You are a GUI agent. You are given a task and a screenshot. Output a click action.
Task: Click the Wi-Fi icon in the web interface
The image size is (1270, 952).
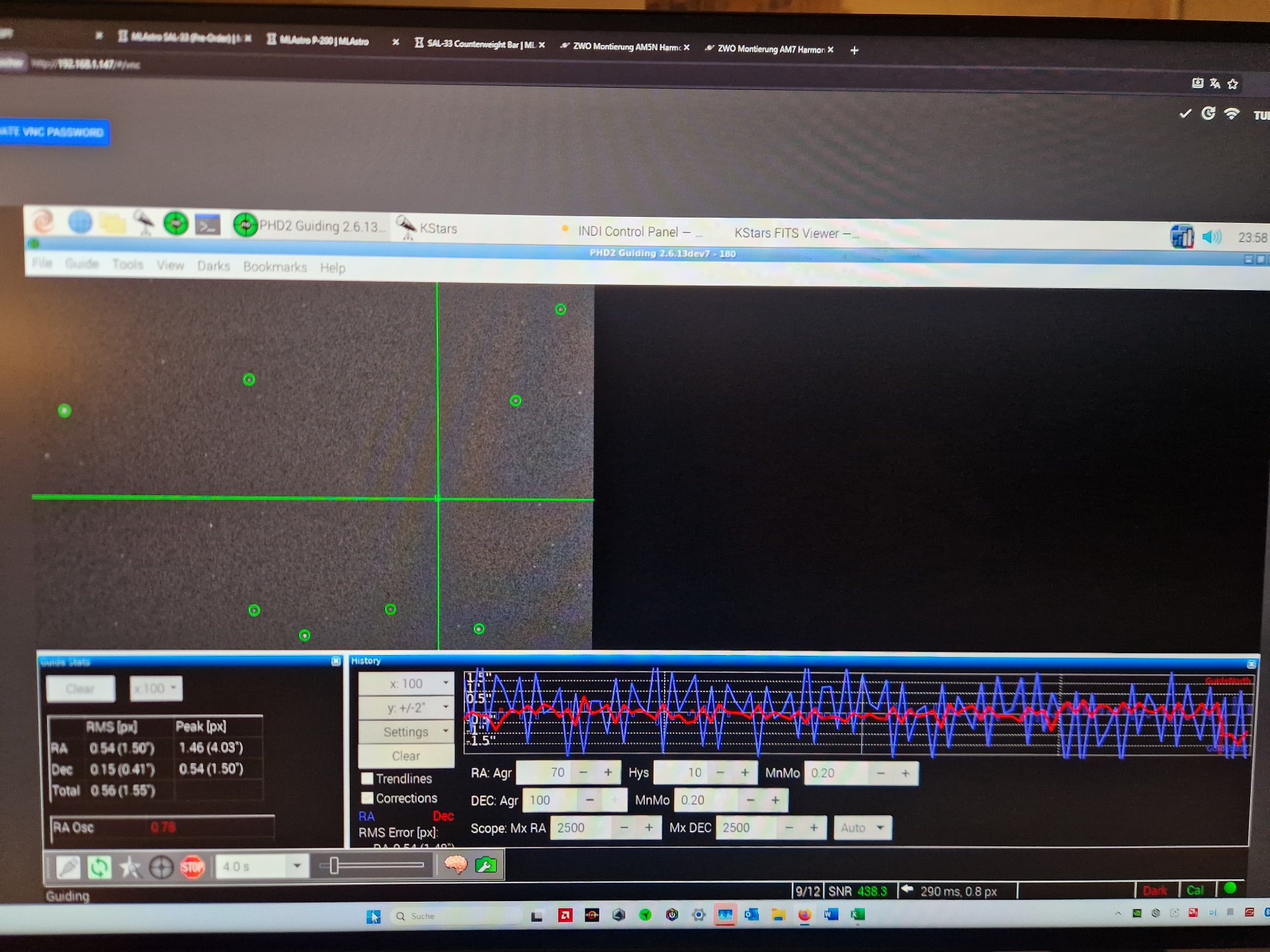point(1232,114)
